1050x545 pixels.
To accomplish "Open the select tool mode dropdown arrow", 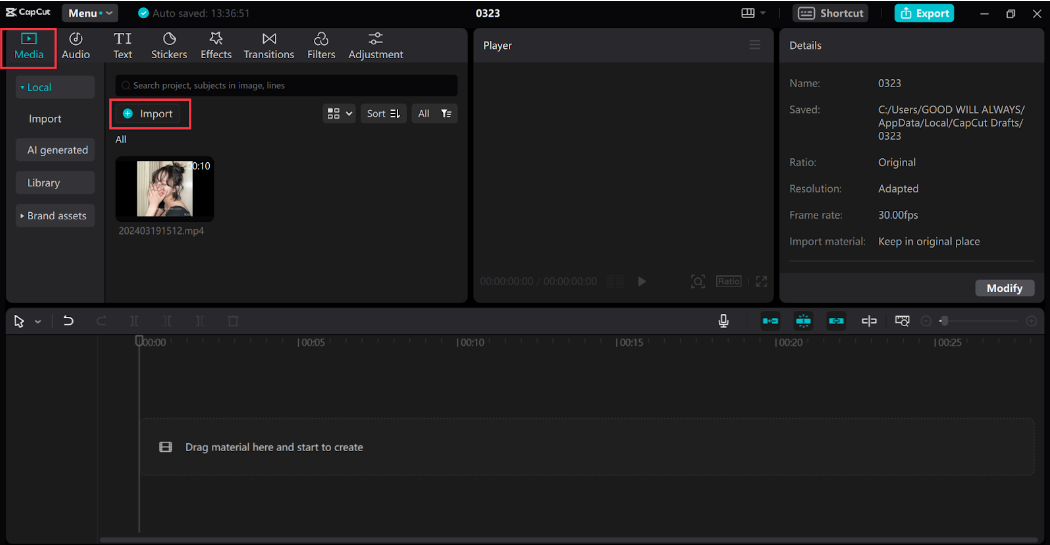I will coord(38,321).
